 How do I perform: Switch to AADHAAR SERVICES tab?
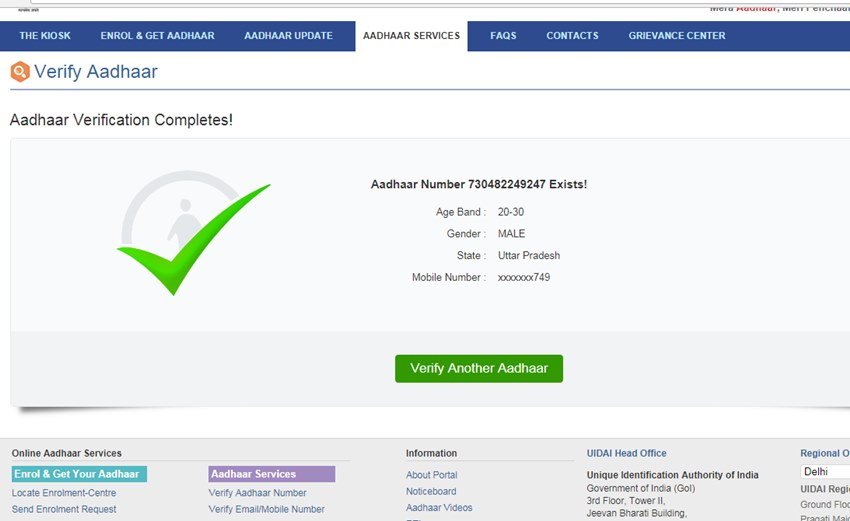pyautogui.click(x=411, y=36)
